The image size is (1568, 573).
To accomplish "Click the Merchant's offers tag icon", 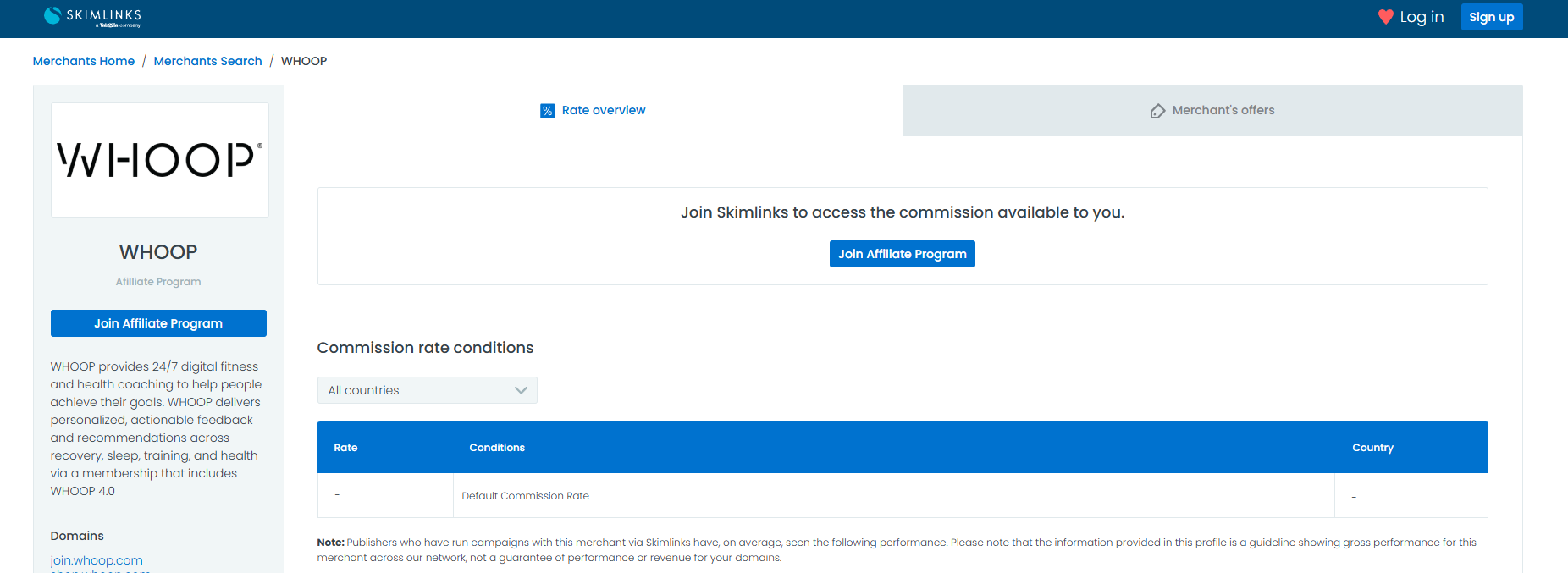I will pyautogui.click(x=1157, y=111).
